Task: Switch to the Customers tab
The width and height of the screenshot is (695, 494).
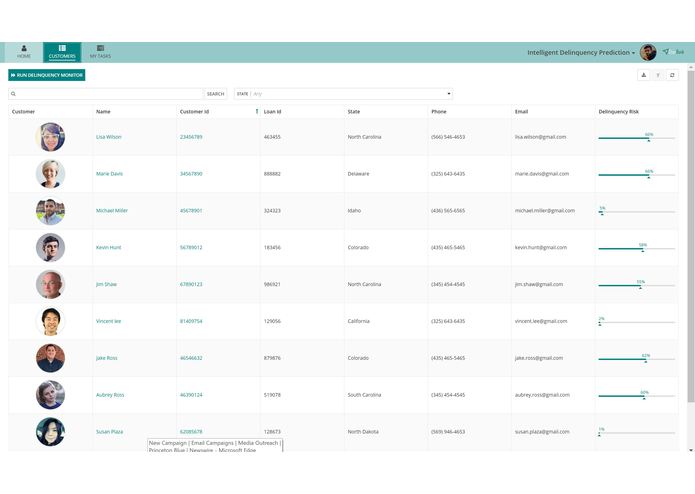Action: pyautogui.click(x=62, y=52)
